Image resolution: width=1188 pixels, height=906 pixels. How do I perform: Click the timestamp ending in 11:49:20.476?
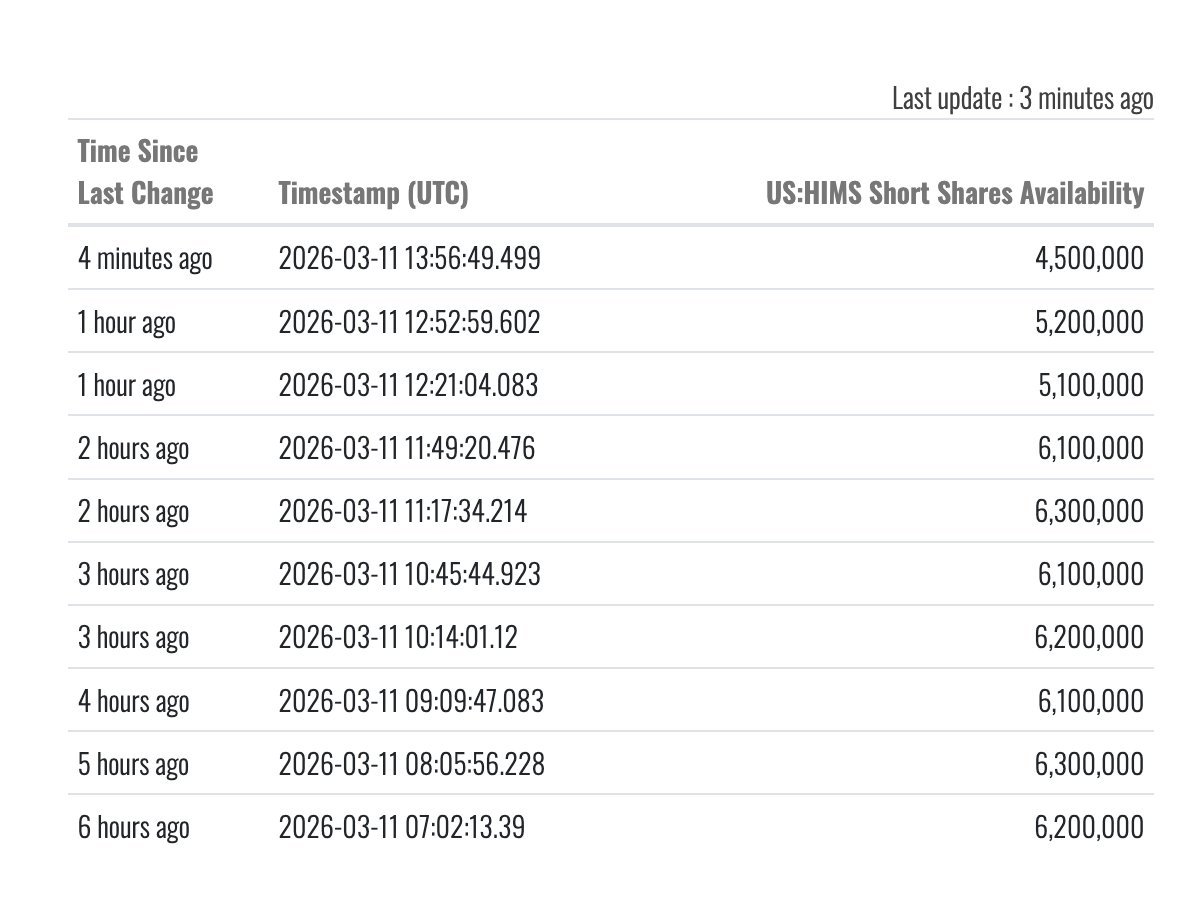(406, 448)
